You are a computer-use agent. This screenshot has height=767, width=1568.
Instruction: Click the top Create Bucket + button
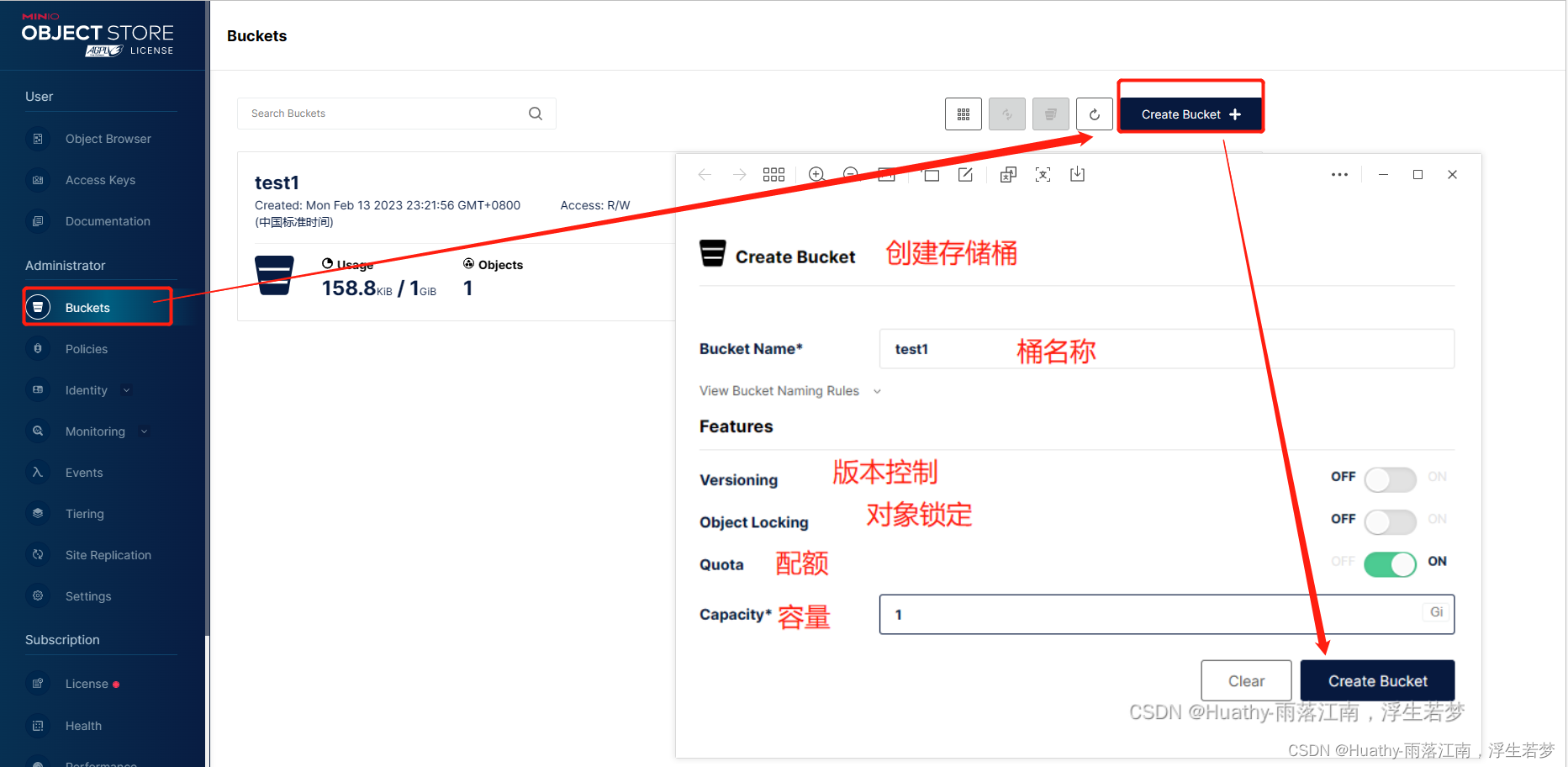click(1191, 114)
